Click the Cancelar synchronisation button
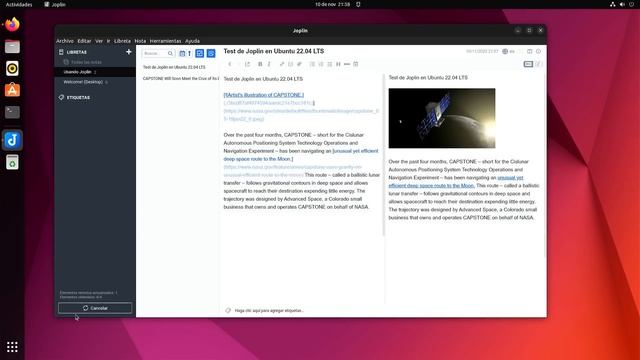Image resolution: width=640 pixels, height=360 pixels. [x=95, y=308]
